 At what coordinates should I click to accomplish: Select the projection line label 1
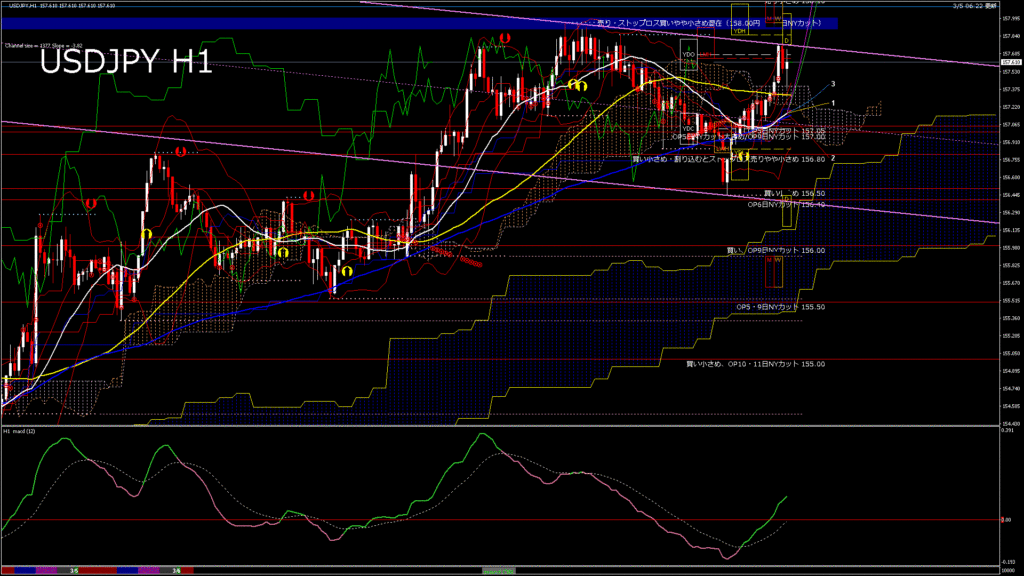point(833,103)
